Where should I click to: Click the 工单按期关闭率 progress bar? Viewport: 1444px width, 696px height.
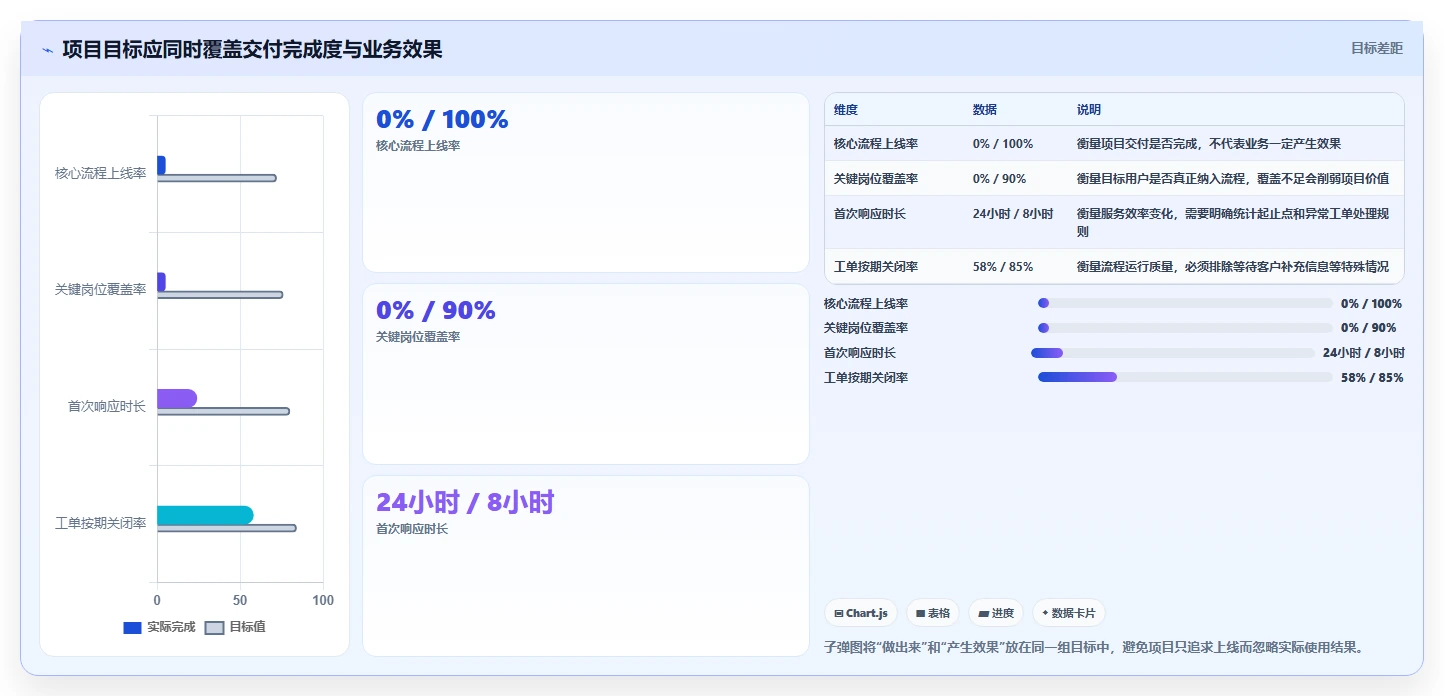pyautogui.click(x=1185, y=377)
